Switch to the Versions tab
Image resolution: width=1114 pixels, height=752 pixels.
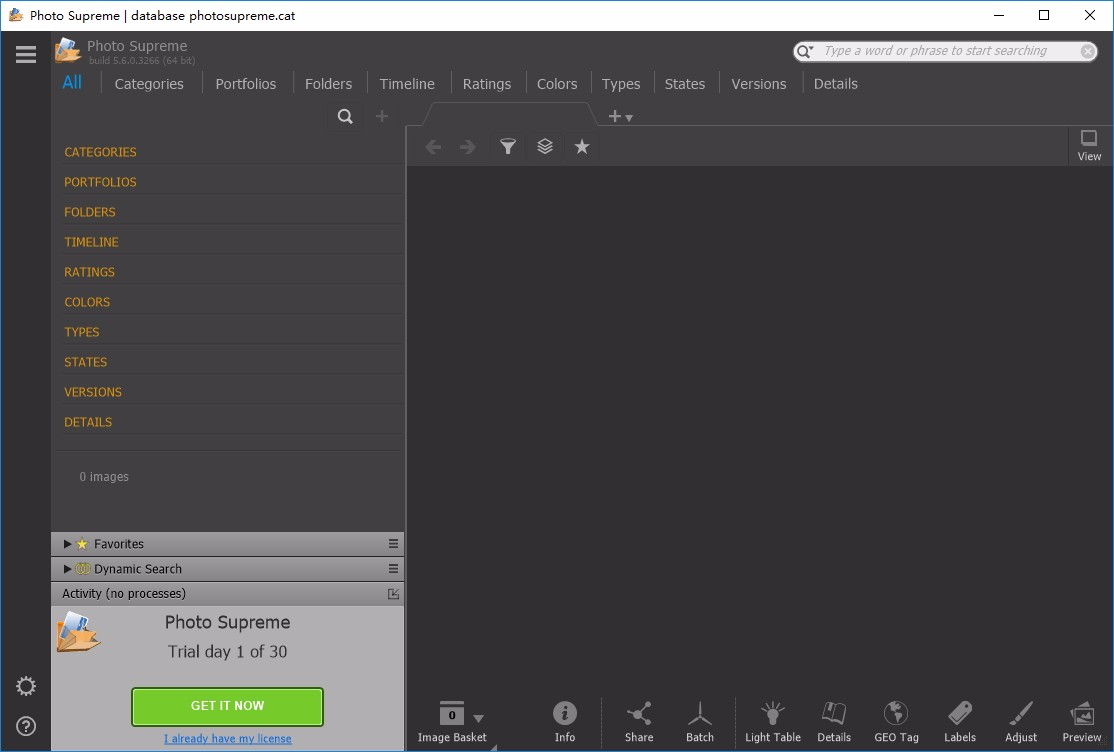(x=759, y=84)
